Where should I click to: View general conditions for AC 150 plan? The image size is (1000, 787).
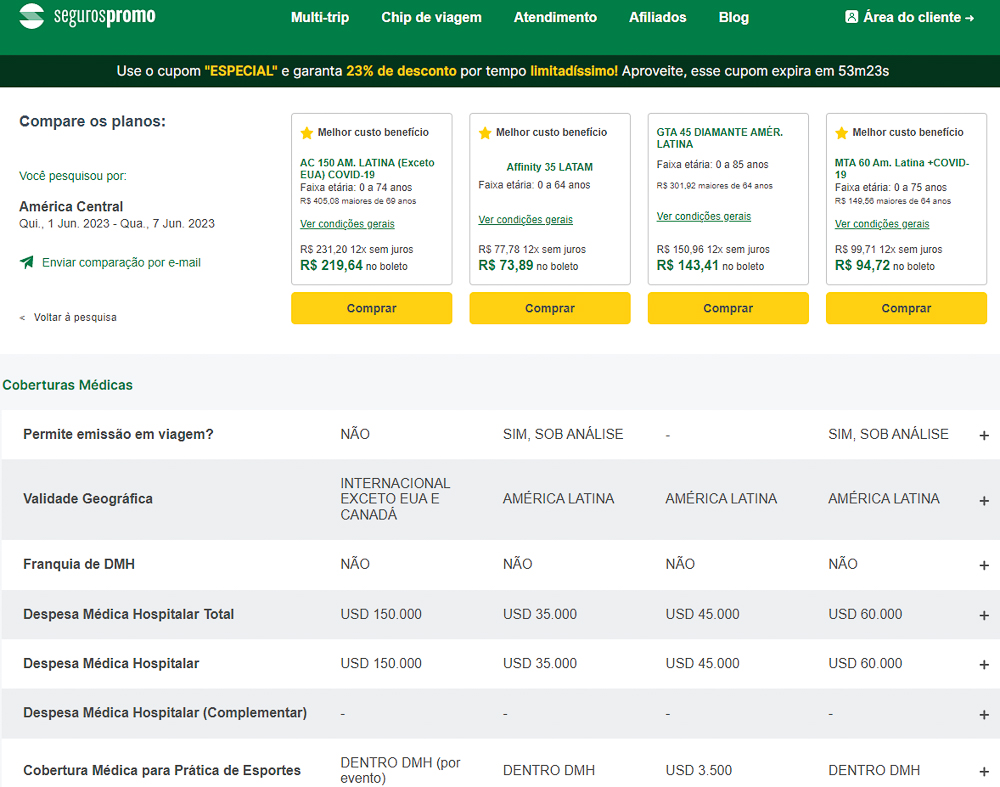(348, 224)
